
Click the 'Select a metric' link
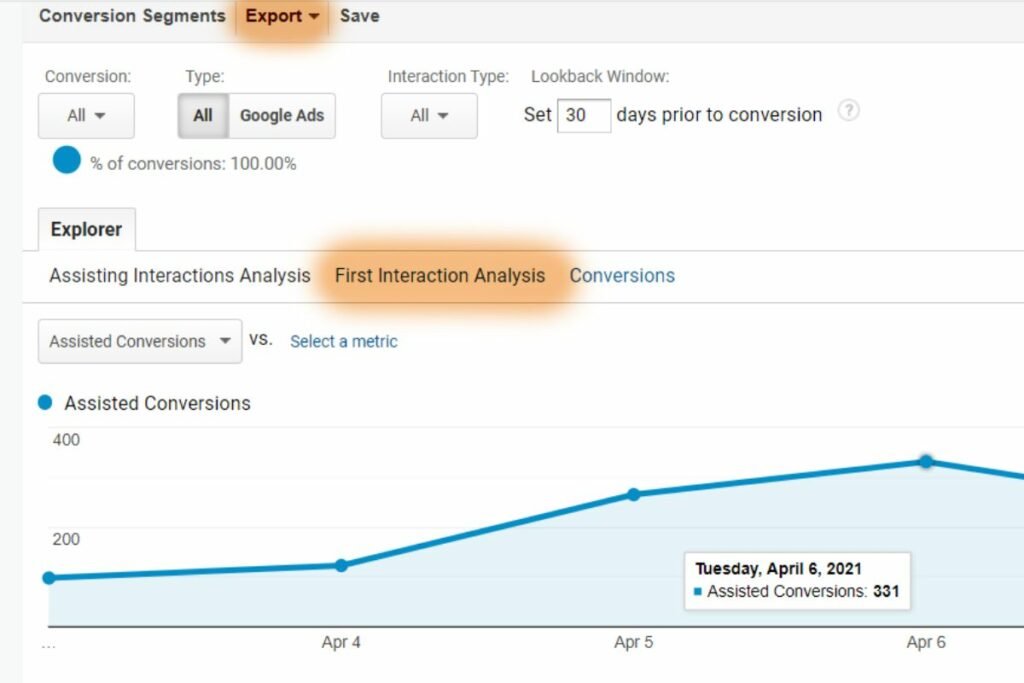pyautogui.click(x=343, y=341)
